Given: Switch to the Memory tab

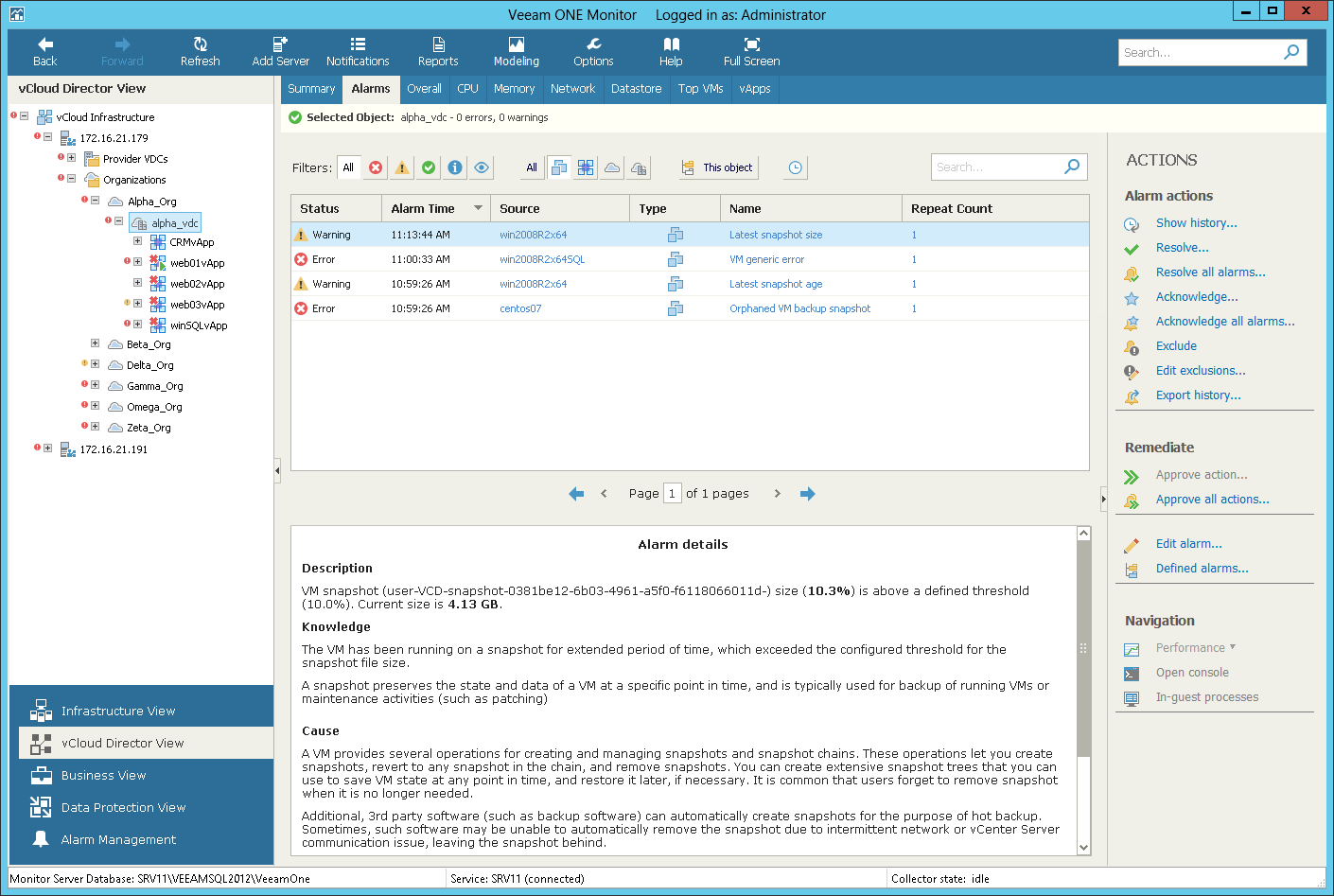Looking at the screenshot, I should pyautogui.click(x=514, y=89).
